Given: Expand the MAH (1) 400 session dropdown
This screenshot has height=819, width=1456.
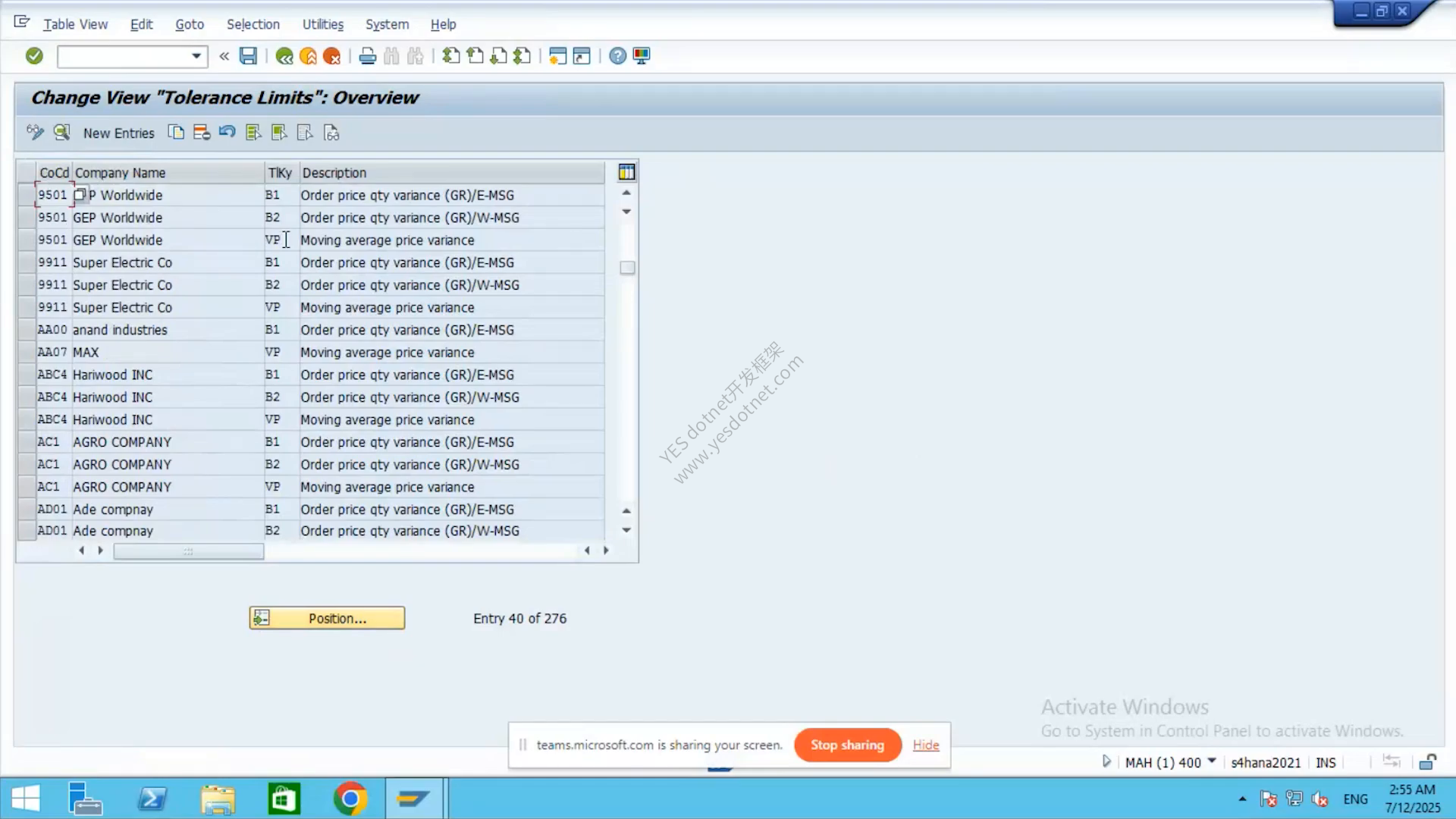Looking at the screenshot, I should pyautogui.click(x=1212, y=761).
